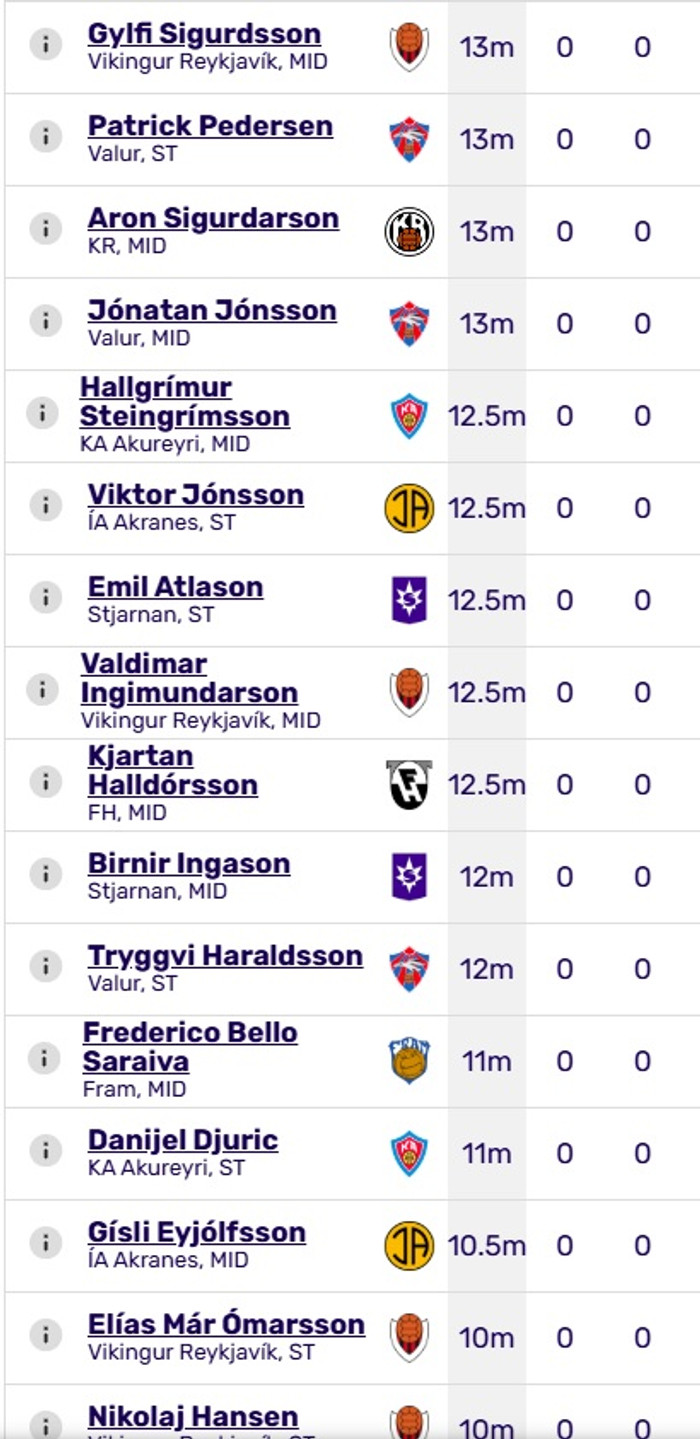This screenshot has height=1439, width=700.
Task: Open Tryggvi Haraldsson profile link
Action: click(x=225, y=955)
